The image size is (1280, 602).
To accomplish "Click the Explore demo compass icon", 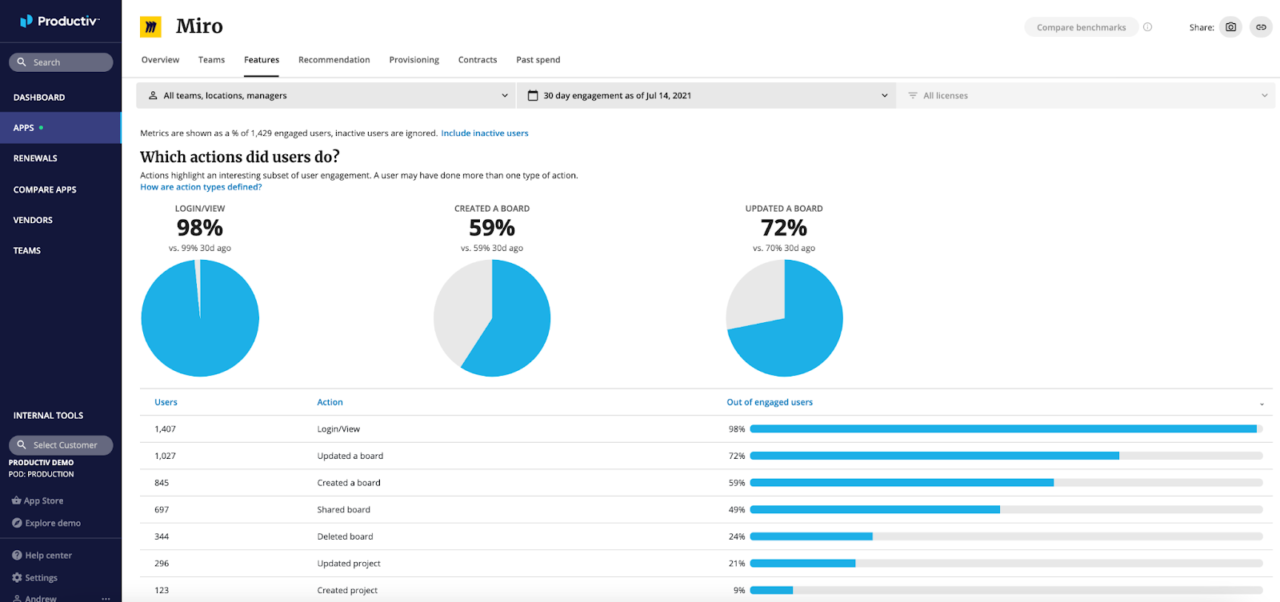I will [18, 522].
